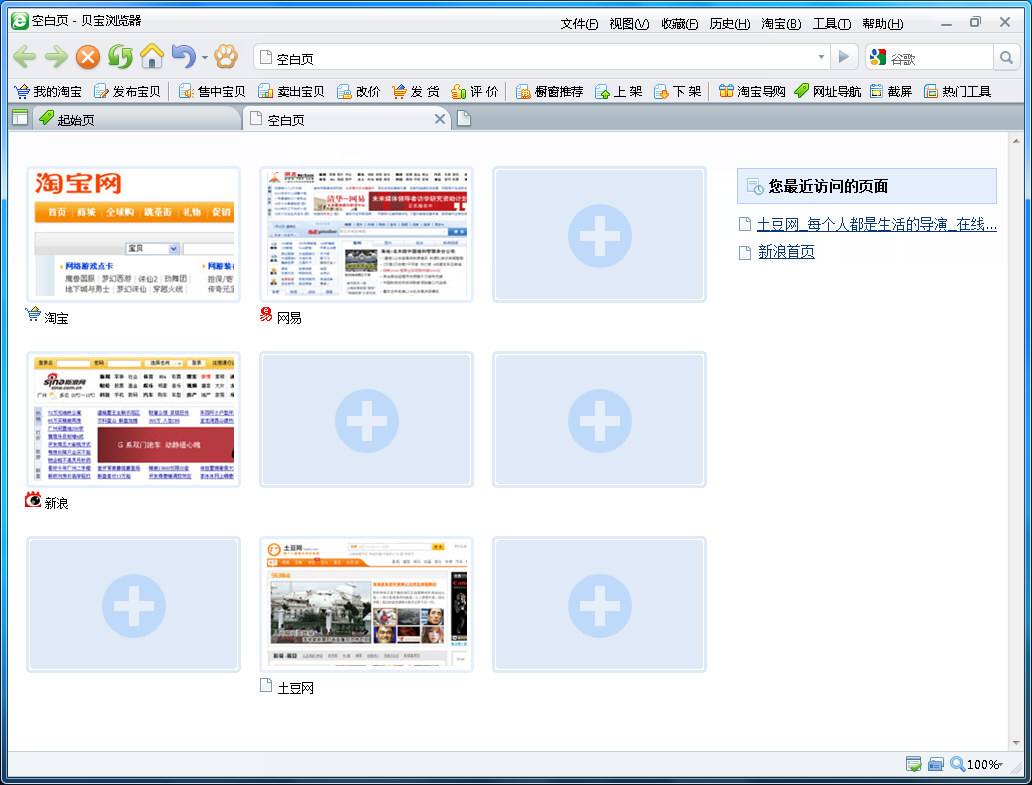Image resolution: width=1032 pixels, height=785 pixels.
Task: Expand the address bar dropdown arrow
Action: click(821, 57)
